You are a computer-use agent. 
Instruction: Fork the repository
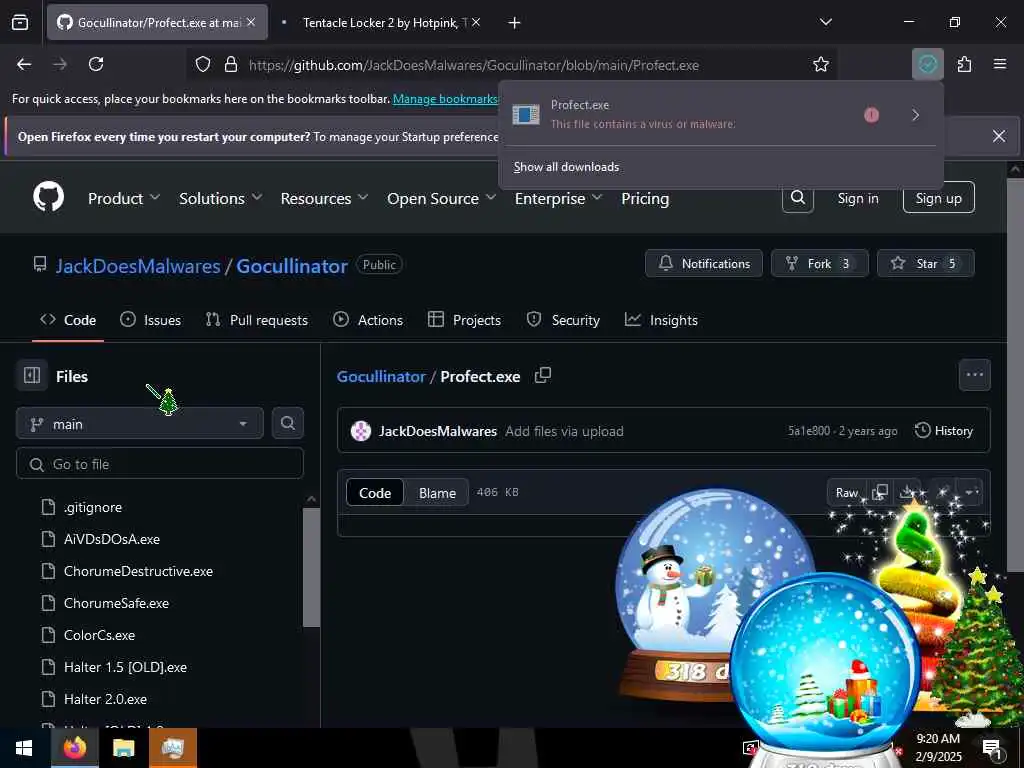[x=820, y=263]
